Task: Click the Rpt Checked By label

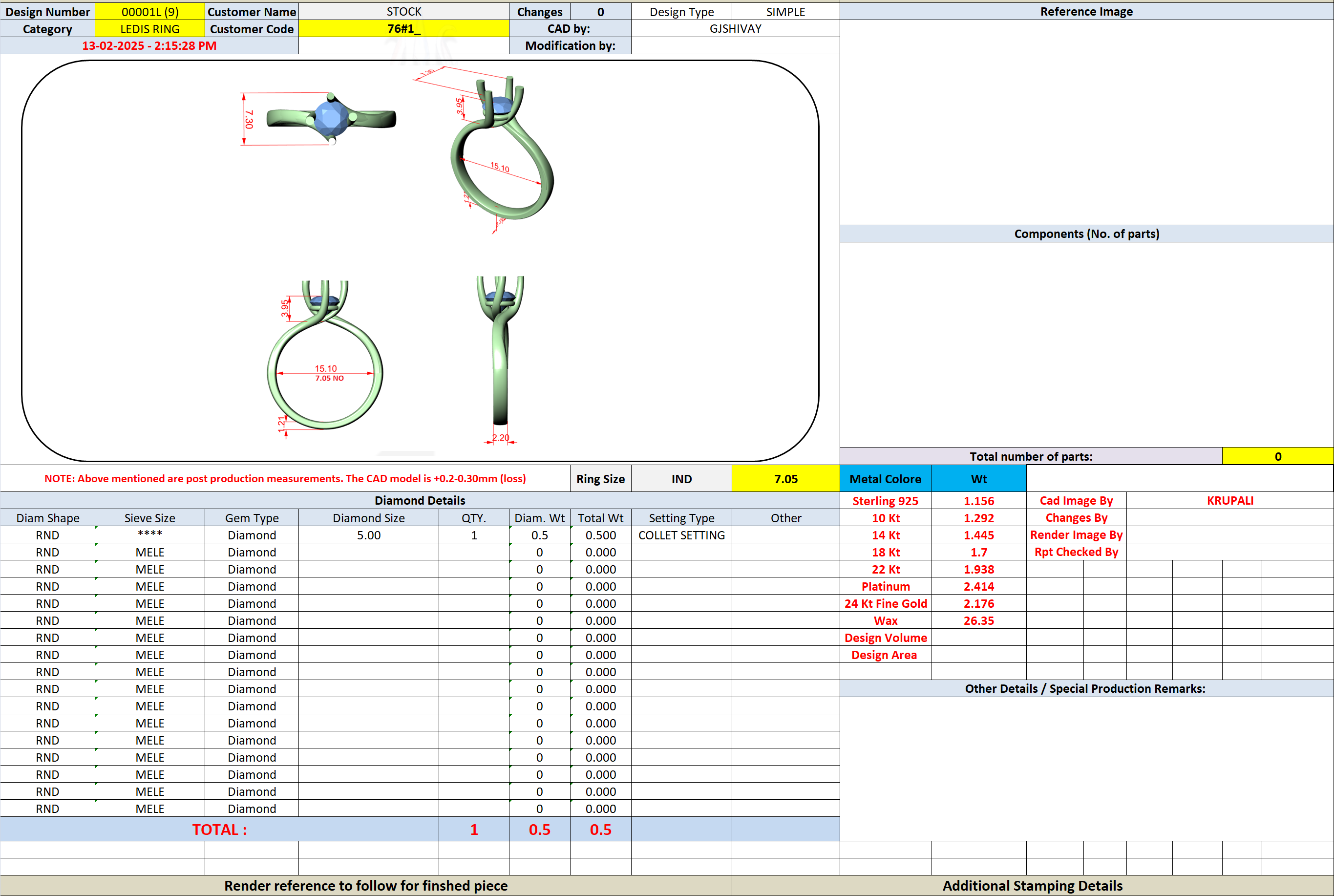Action: [x=1077, y=552]
